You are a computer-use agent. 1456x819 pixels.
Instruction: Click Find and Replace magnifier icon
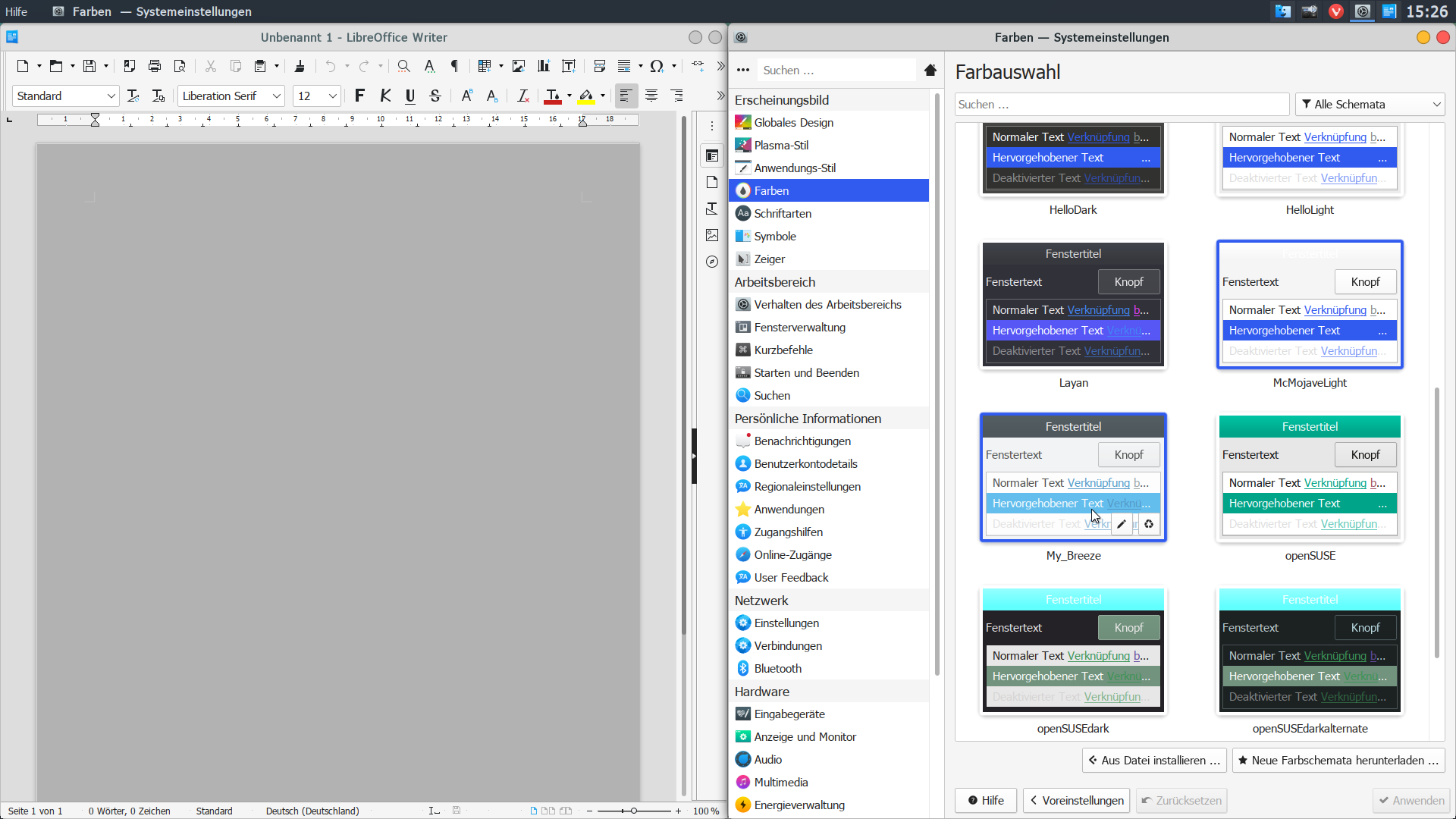pos(404,66)
